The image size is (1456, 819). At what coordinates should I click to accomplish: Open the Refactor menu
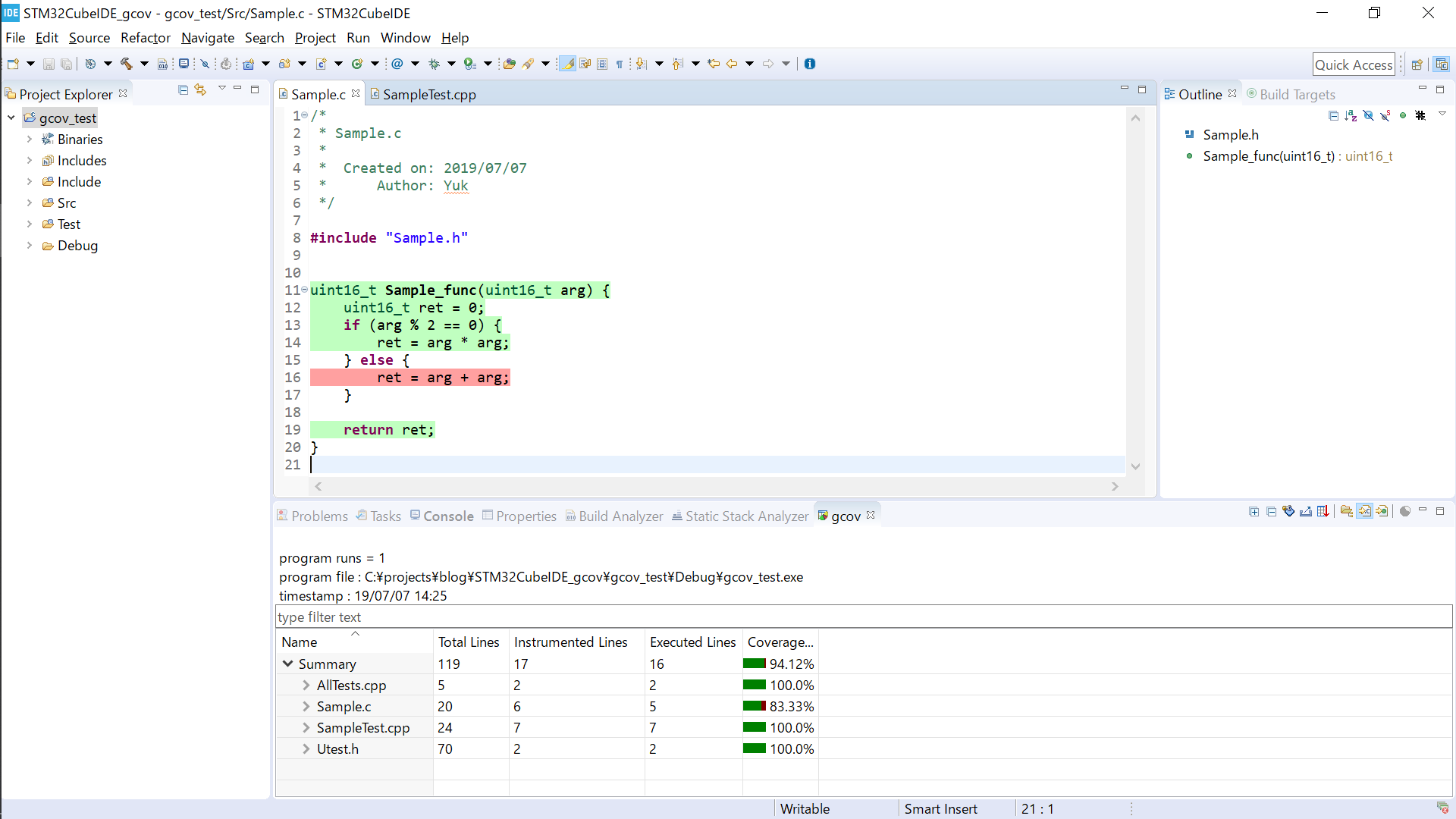click(145, 37)
